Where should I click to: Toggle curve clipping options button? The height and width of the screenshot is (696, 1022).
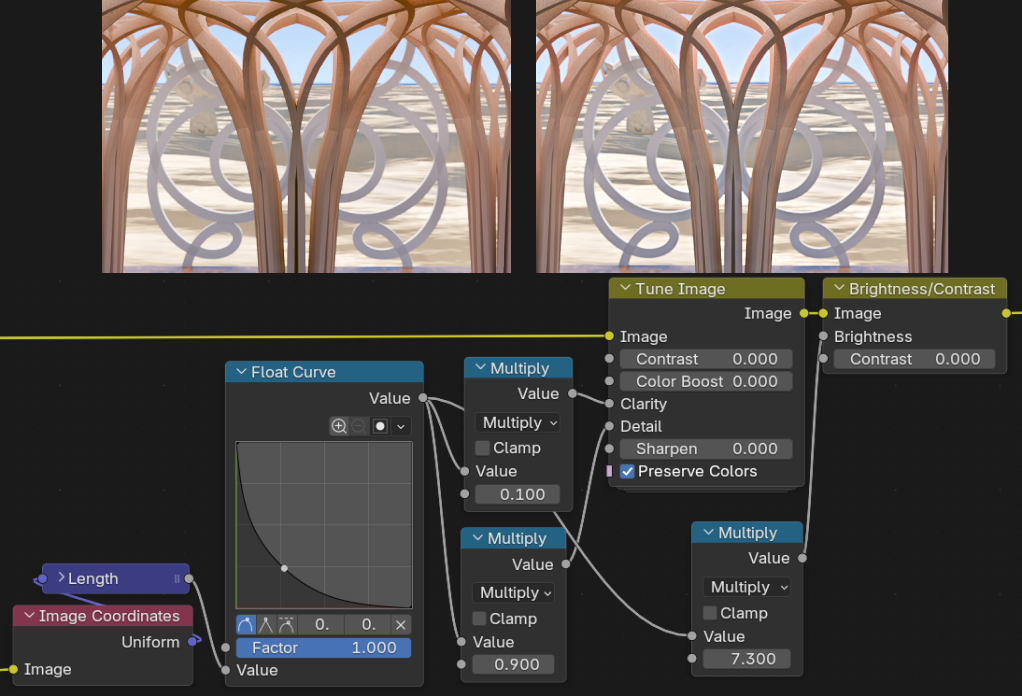click(380, 426)
